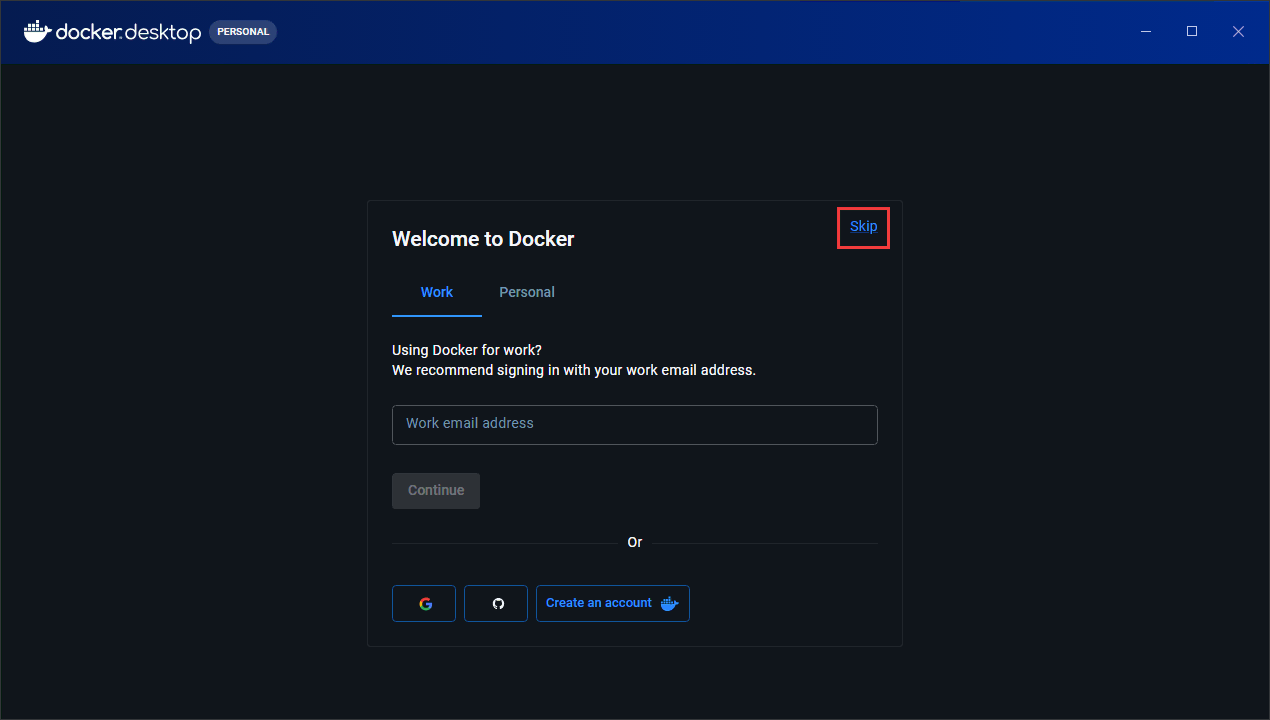The image size is (1270, 720).
Task: Click the work email recommendation sentence
Action: click(574, 370)
